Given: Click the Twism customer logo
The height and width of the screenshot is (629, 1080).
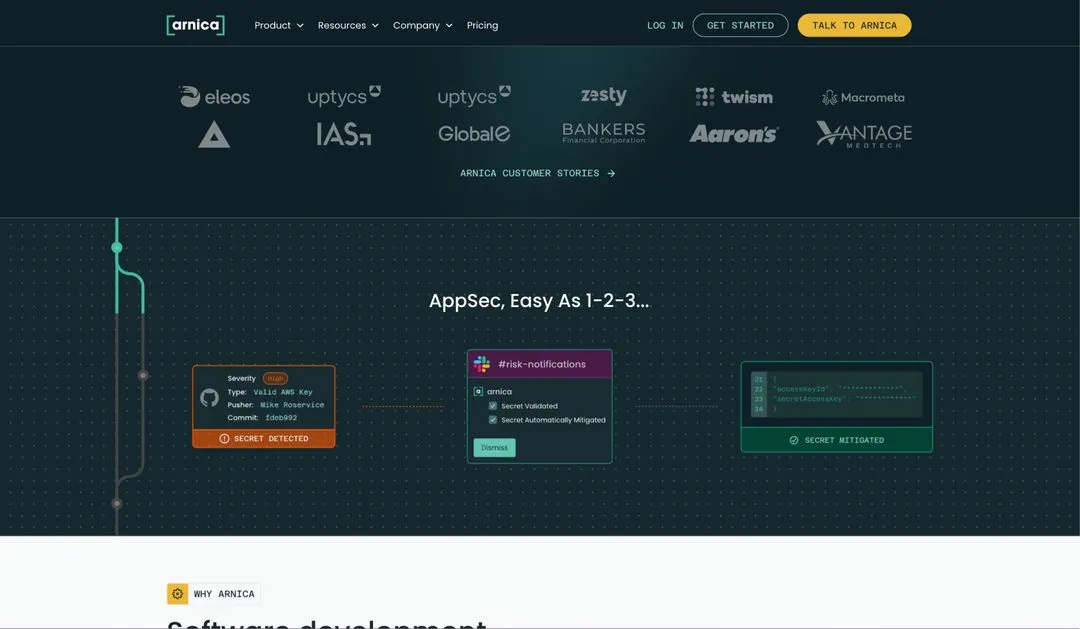Looking at the screenshot, I should click(734, 97).
